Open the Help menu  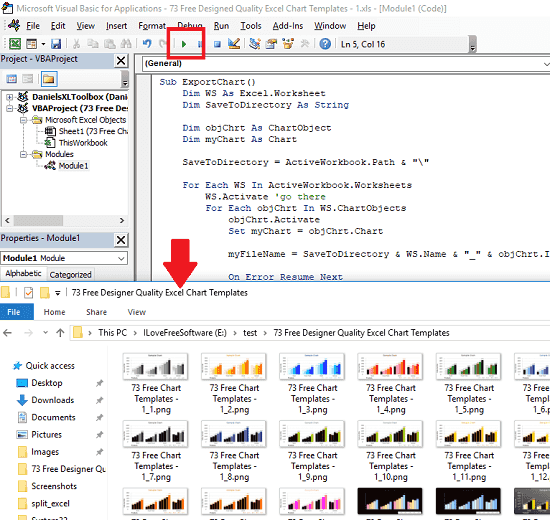click(366, 26)
